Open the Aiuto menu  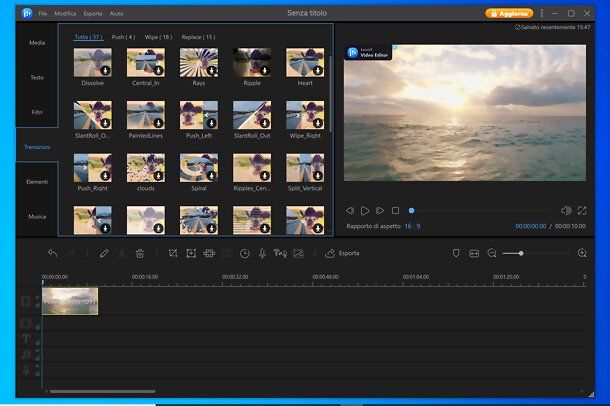[116, 14]
